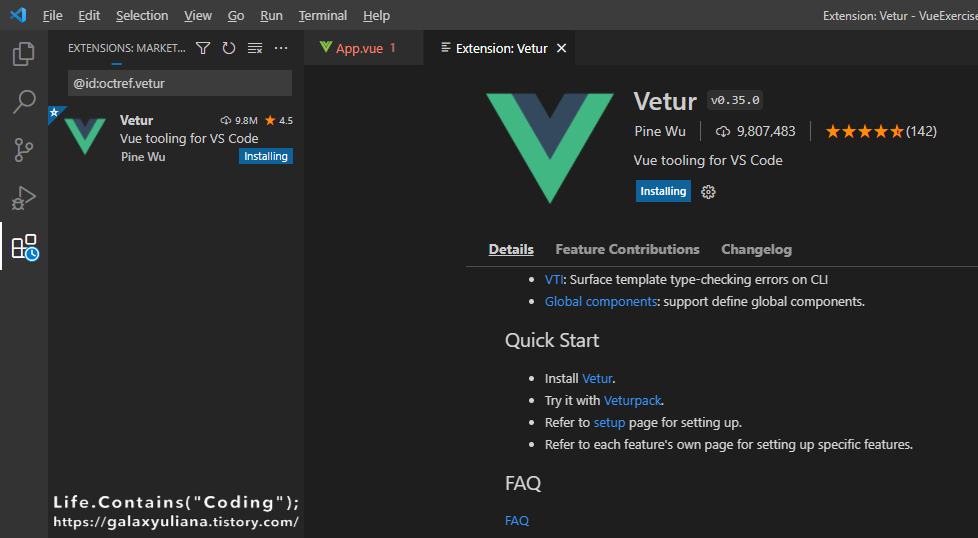Open the Extensions view icon

point(25,247)
